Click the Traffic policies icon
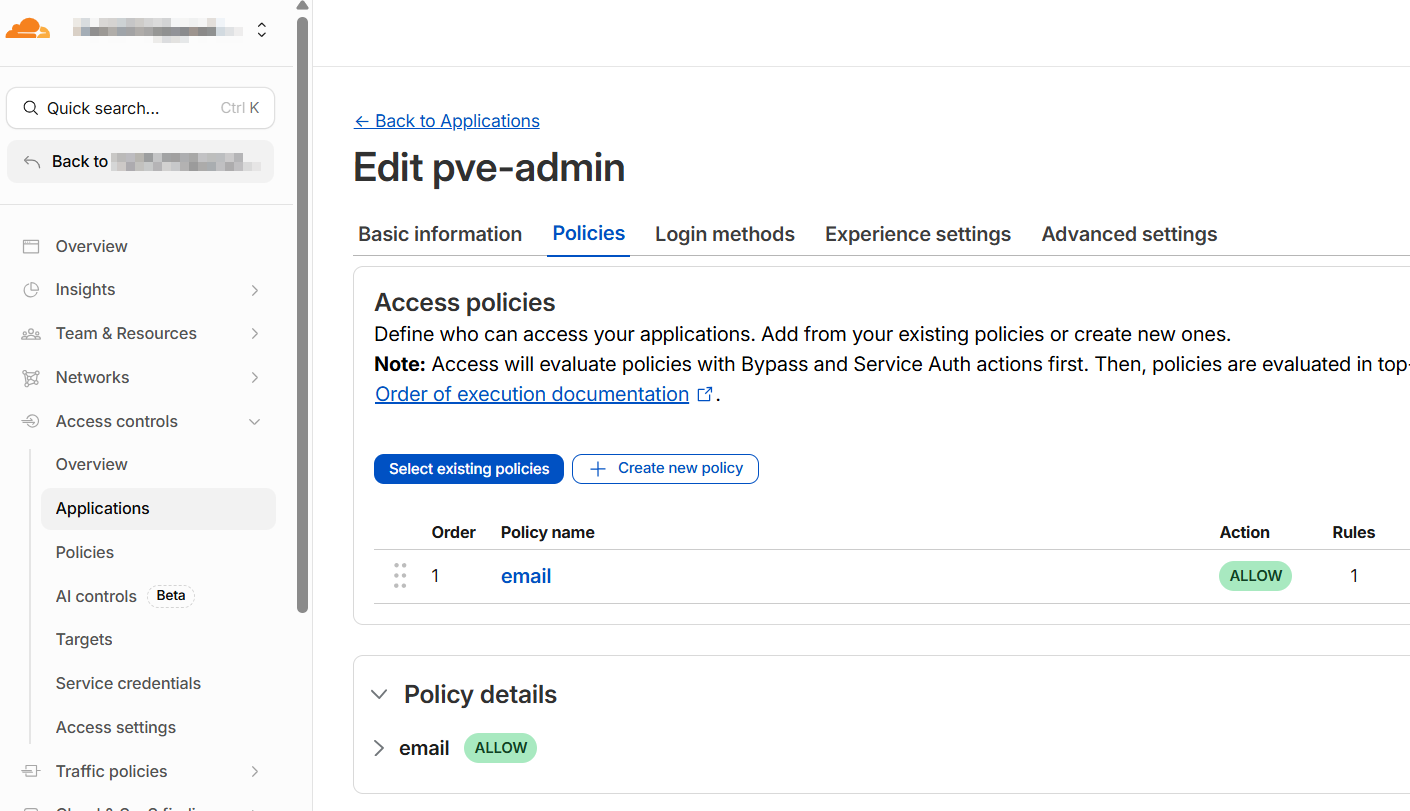This screenshot has height=811, width=1410. (x=31, y=772)
